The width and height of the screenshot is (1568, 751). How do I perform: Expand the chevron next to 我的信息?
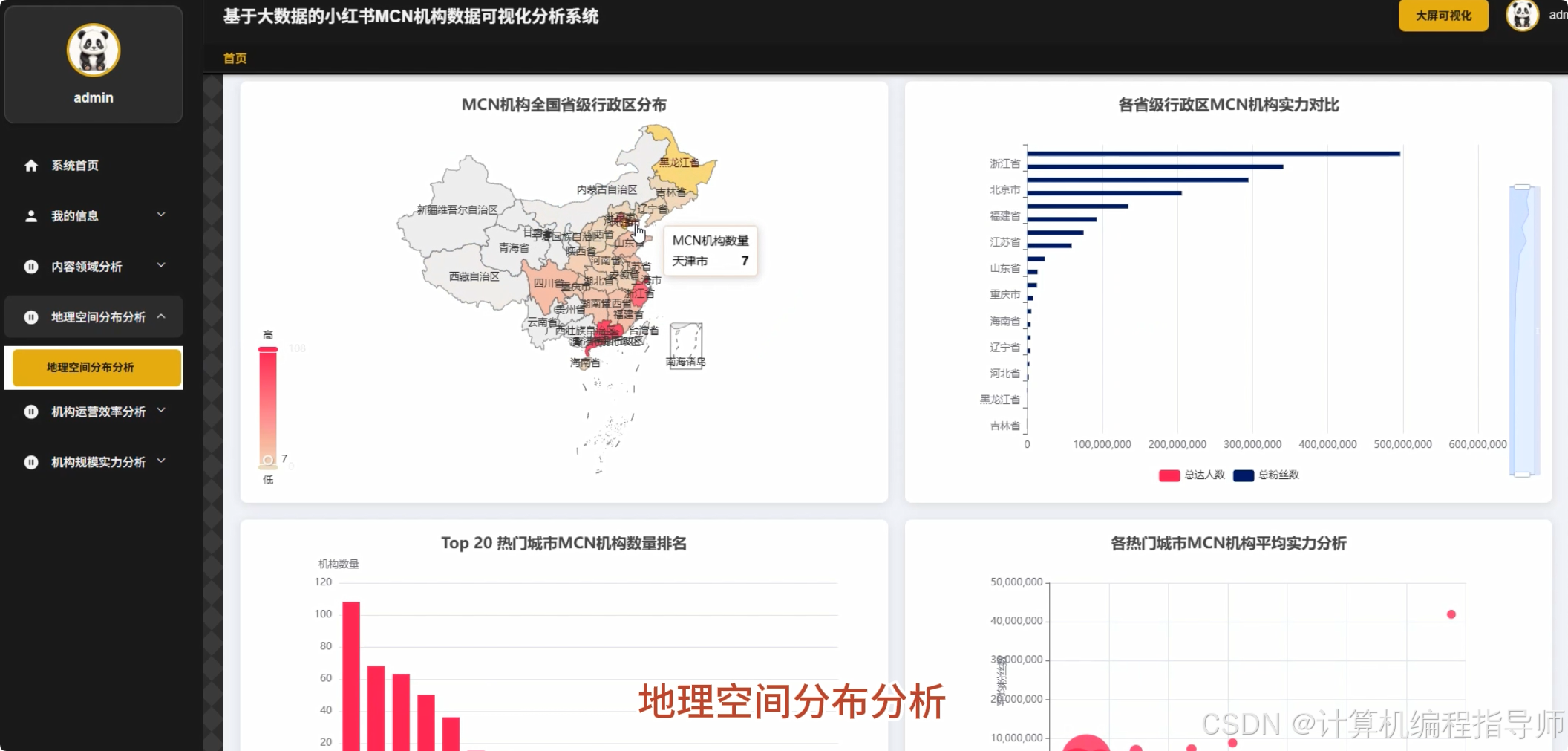click(x=161, y=215)
